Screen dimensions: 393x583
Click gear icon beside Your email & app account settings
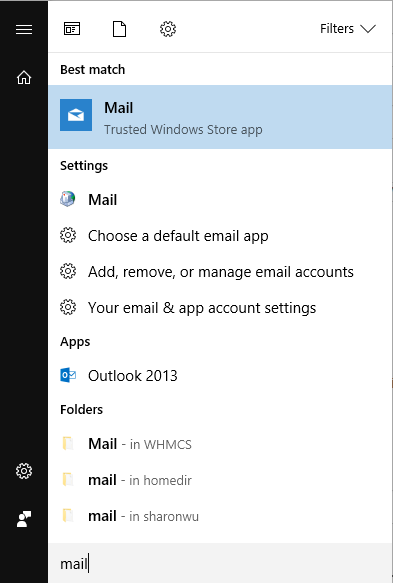click(x=68, y=307)
